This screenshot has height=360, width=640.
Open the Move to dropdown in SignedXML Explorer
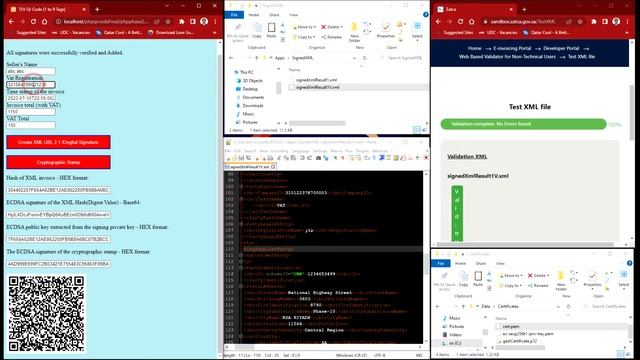pos(304,27)
